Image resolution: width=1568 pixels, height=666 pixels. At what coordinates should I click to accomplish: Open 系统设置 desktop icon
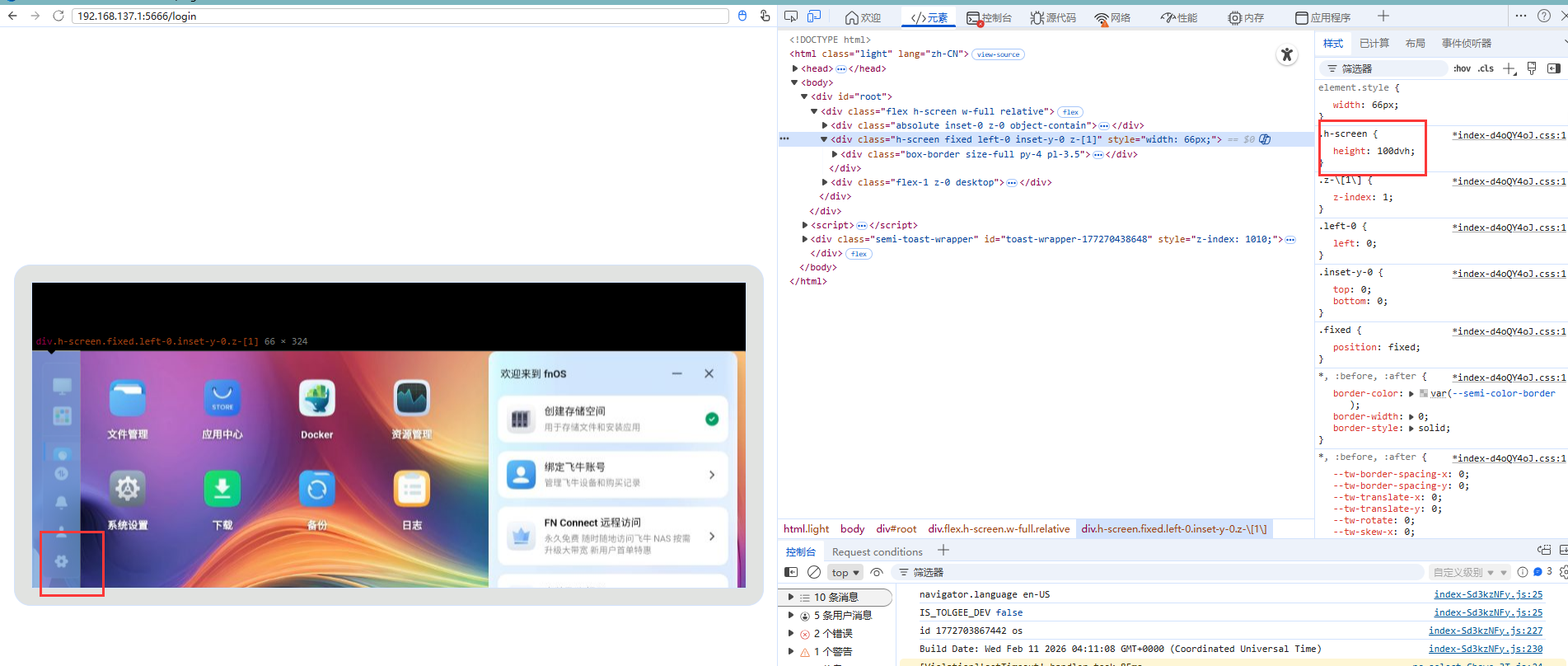[127, 490]
